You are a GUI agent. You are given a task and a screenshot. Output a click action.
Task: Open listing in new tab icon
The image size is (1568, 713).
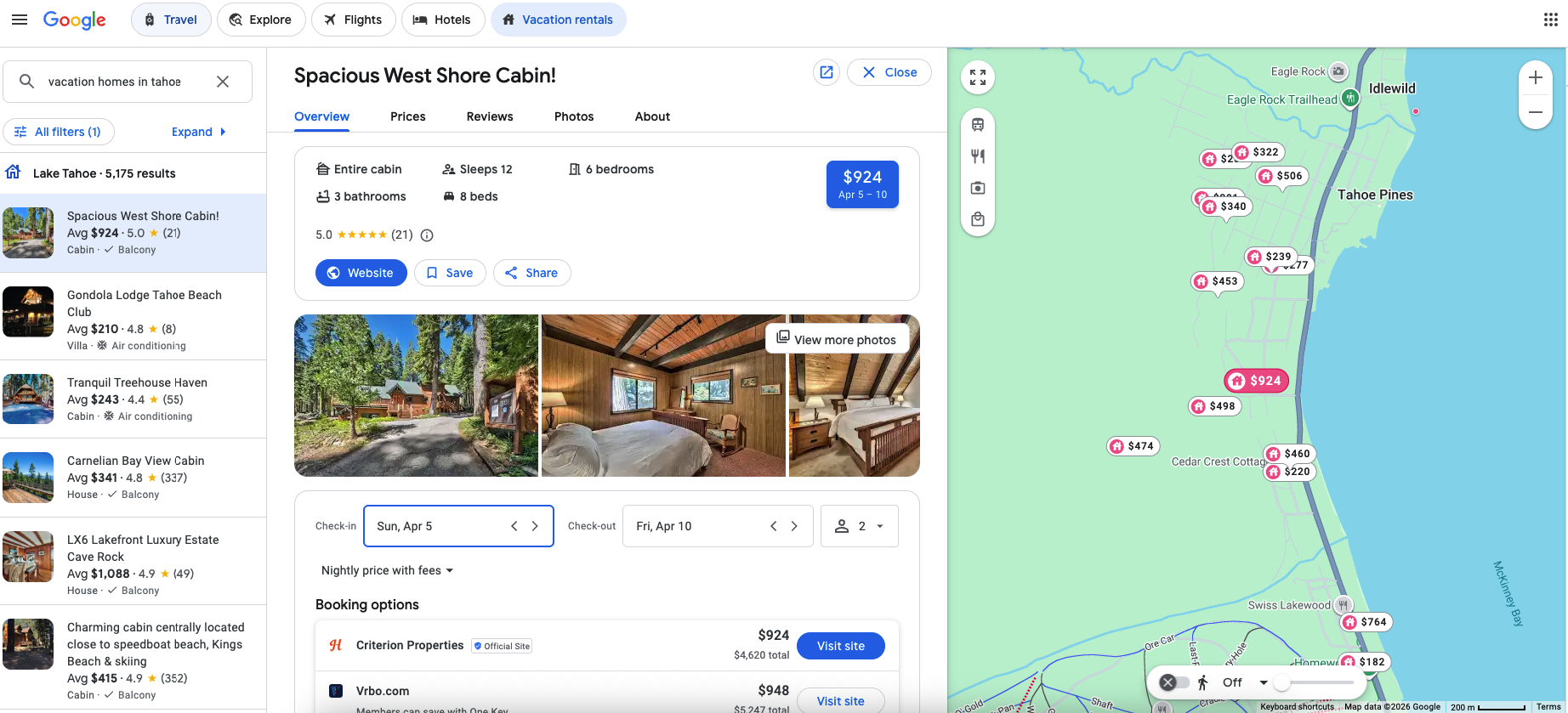click(827, 72)
